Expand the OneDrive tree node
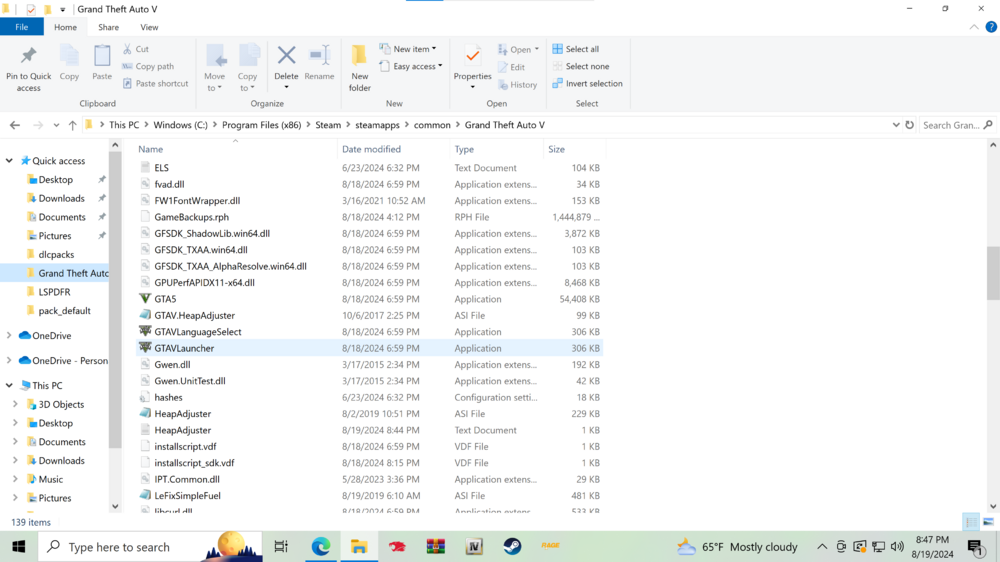Screen dimensions: 1000x562 tap(10, 336)
